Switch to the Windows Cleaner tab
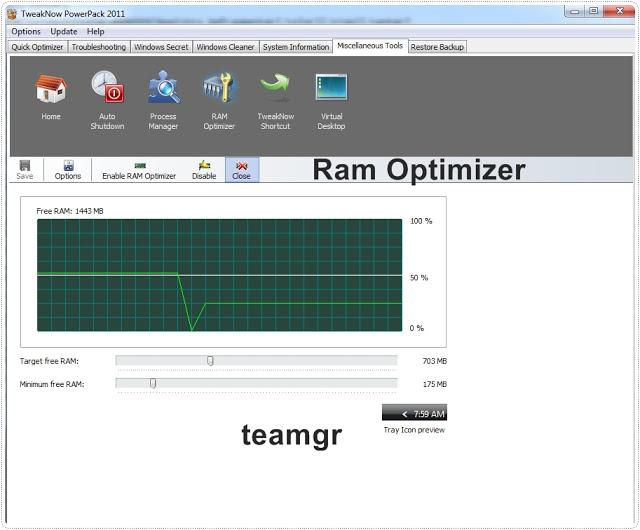 pos(225,47)
